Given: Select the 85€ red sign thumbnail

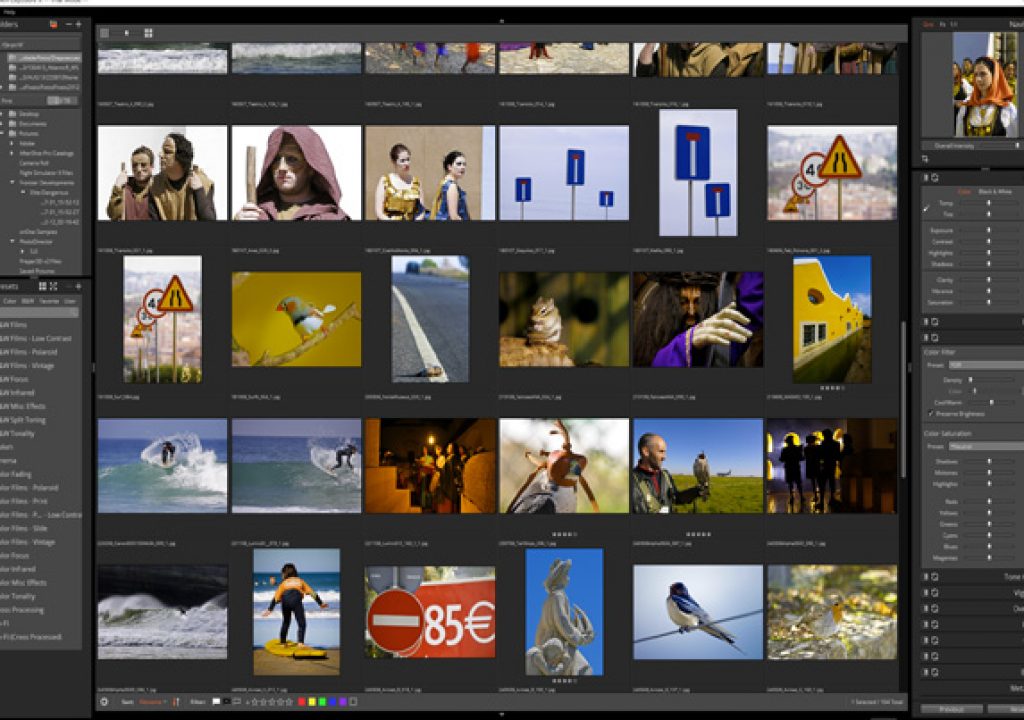Looking at the screenshot, I should click(x=430, y=612).
